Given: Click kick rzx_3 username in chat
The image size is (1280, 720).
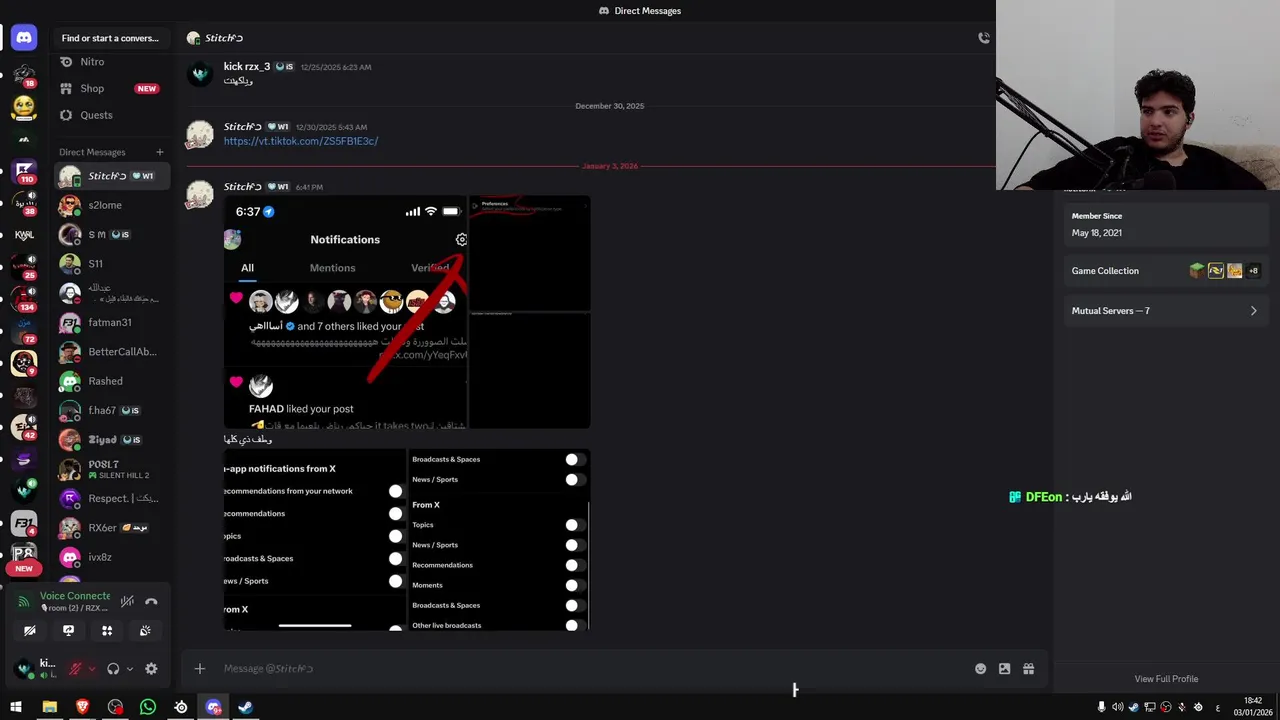Looking at the screenshot, I should click(247, 67).
